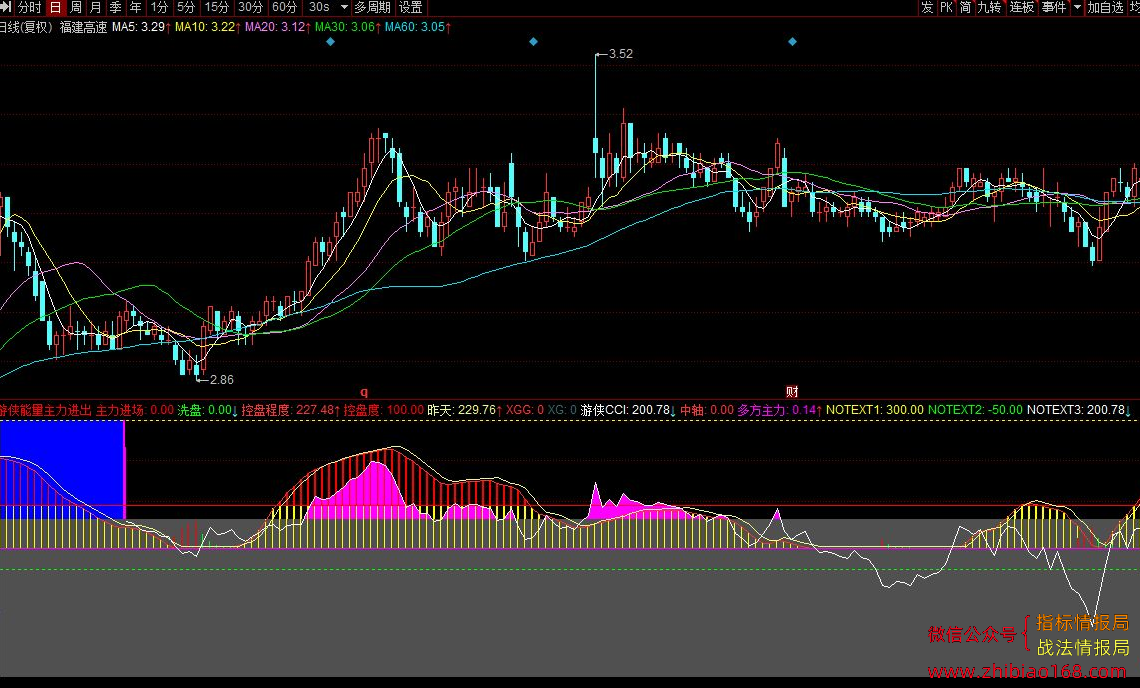Select the 30s period option

coord(319,7)
